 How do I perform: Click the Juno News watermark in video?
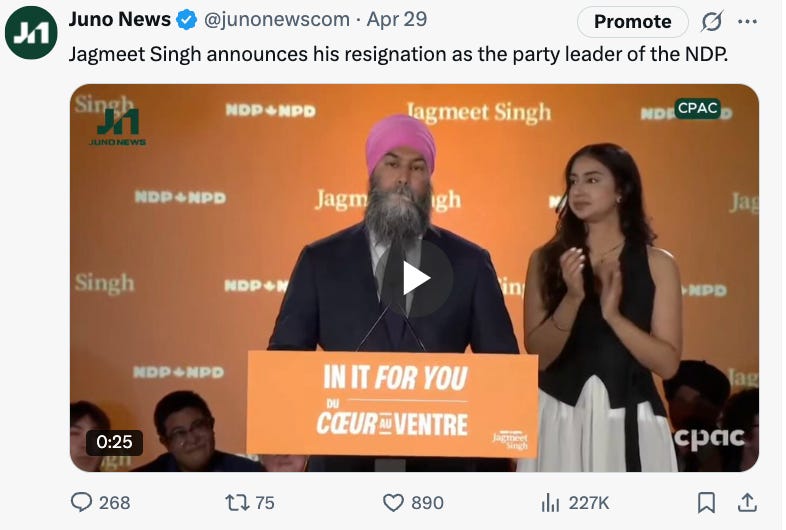tap(118, 127)
